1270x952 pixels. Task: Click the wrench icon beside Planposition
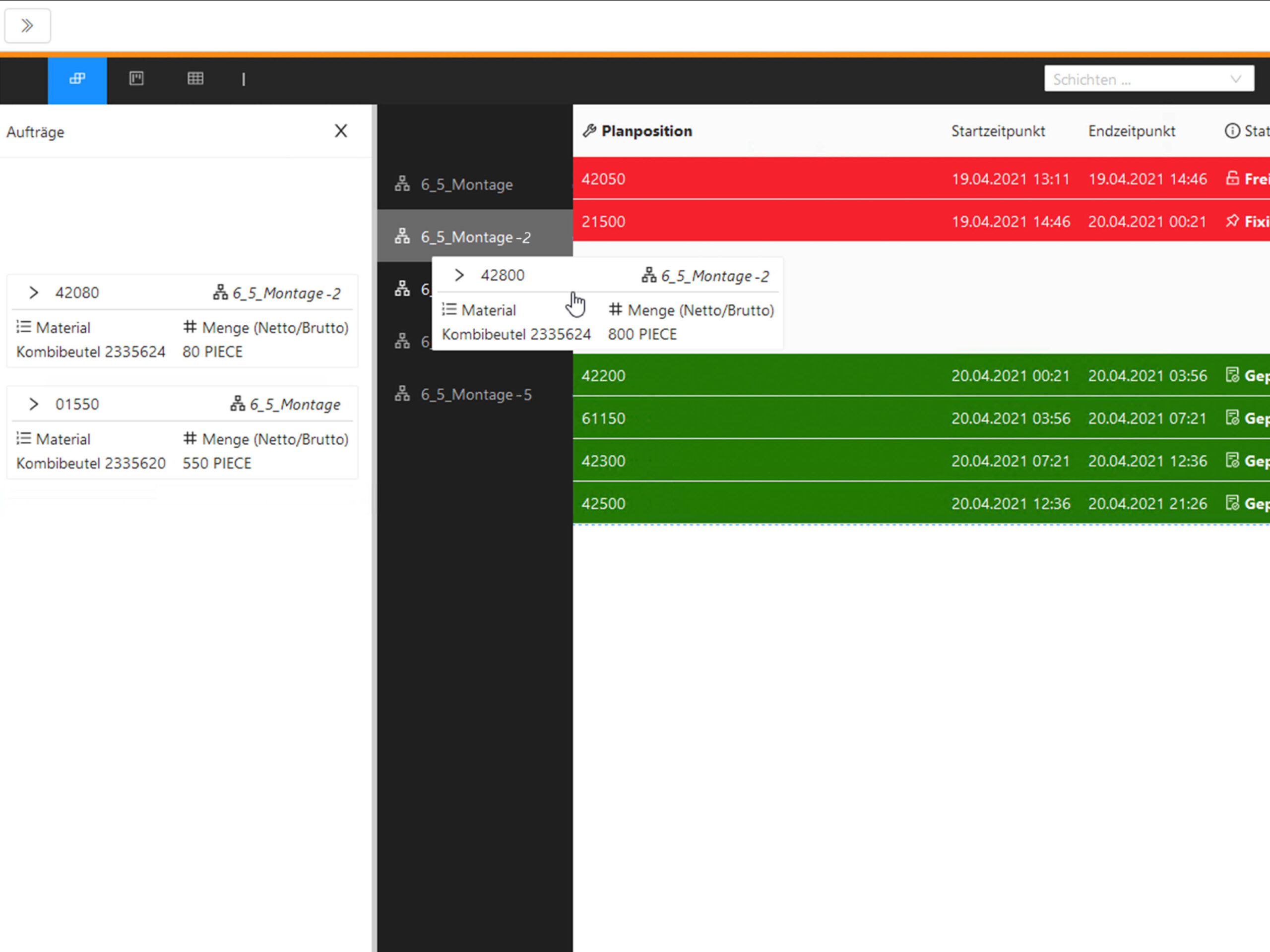coord(589,131)
